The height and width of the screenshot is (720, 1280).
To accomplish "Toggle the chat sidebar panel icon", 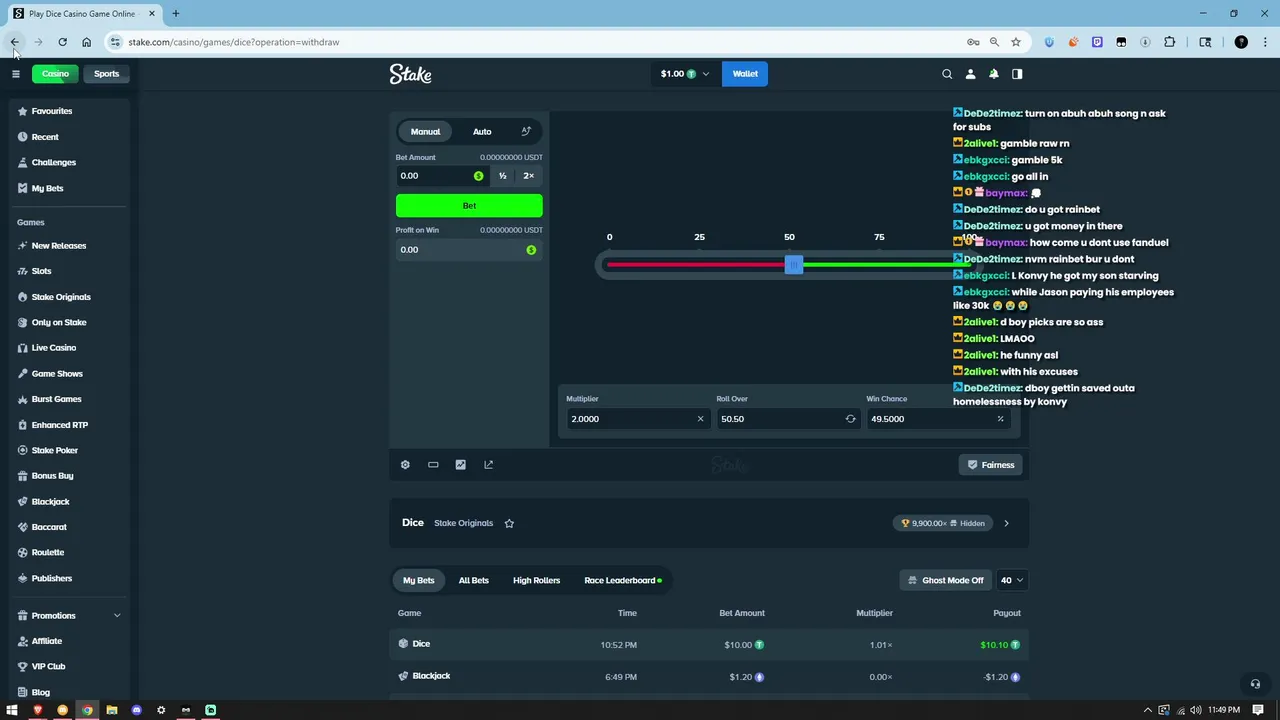I will click(x=1017, y=74).
